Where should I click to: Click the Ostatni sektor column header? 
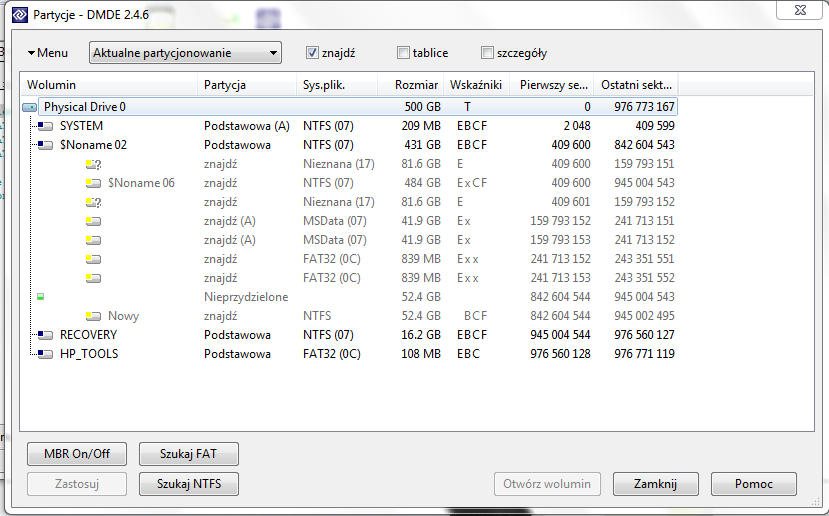tap(636, 85)
